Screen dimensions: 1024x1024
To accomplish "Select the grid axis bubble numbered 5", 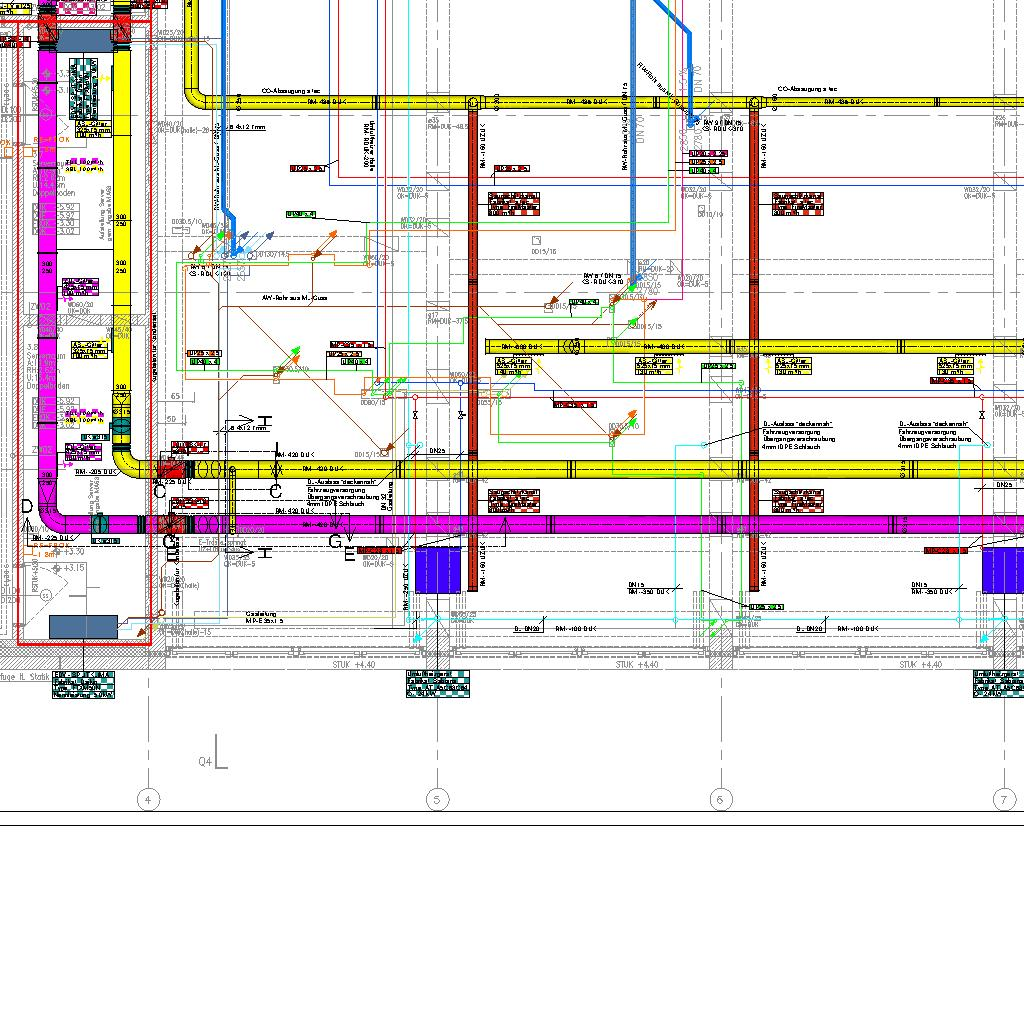I will point(437,799).
